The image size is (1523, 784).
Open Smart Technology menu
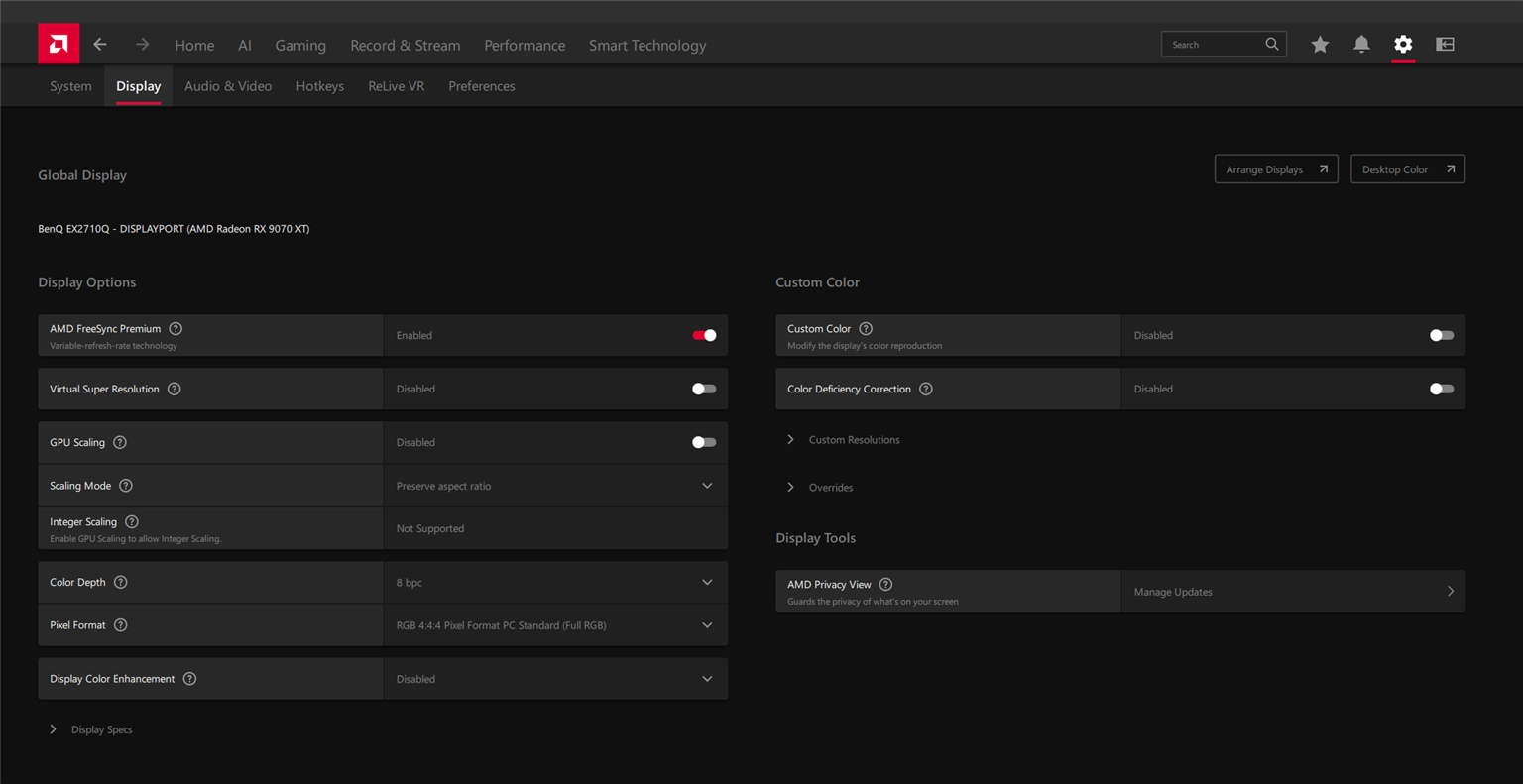(x=647, y=45)
